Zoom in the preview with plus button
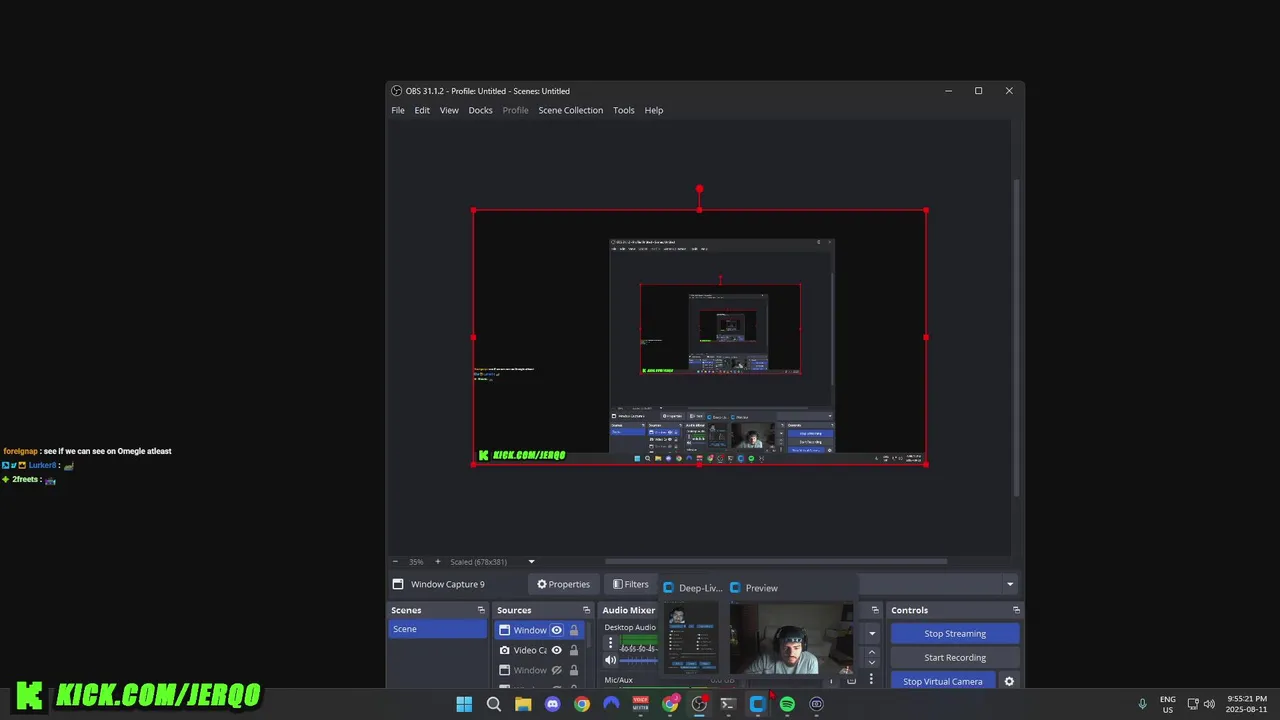The image size is (1280, 720). 437,562
